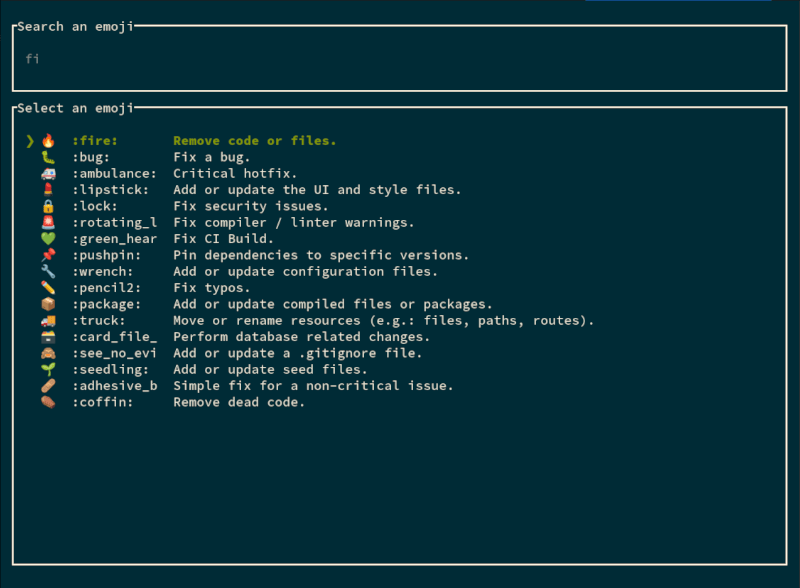Click the :card_file_ database changes row
Screen dimensions: 800x588
click(x=228, y=337)
